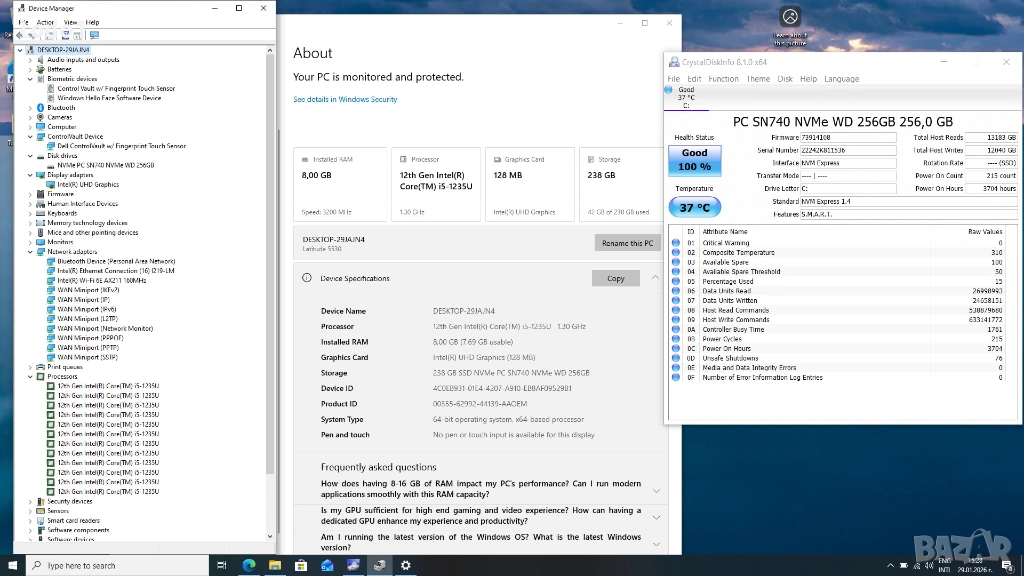Open the Action menu in Device Manager

tap(45, 22)
